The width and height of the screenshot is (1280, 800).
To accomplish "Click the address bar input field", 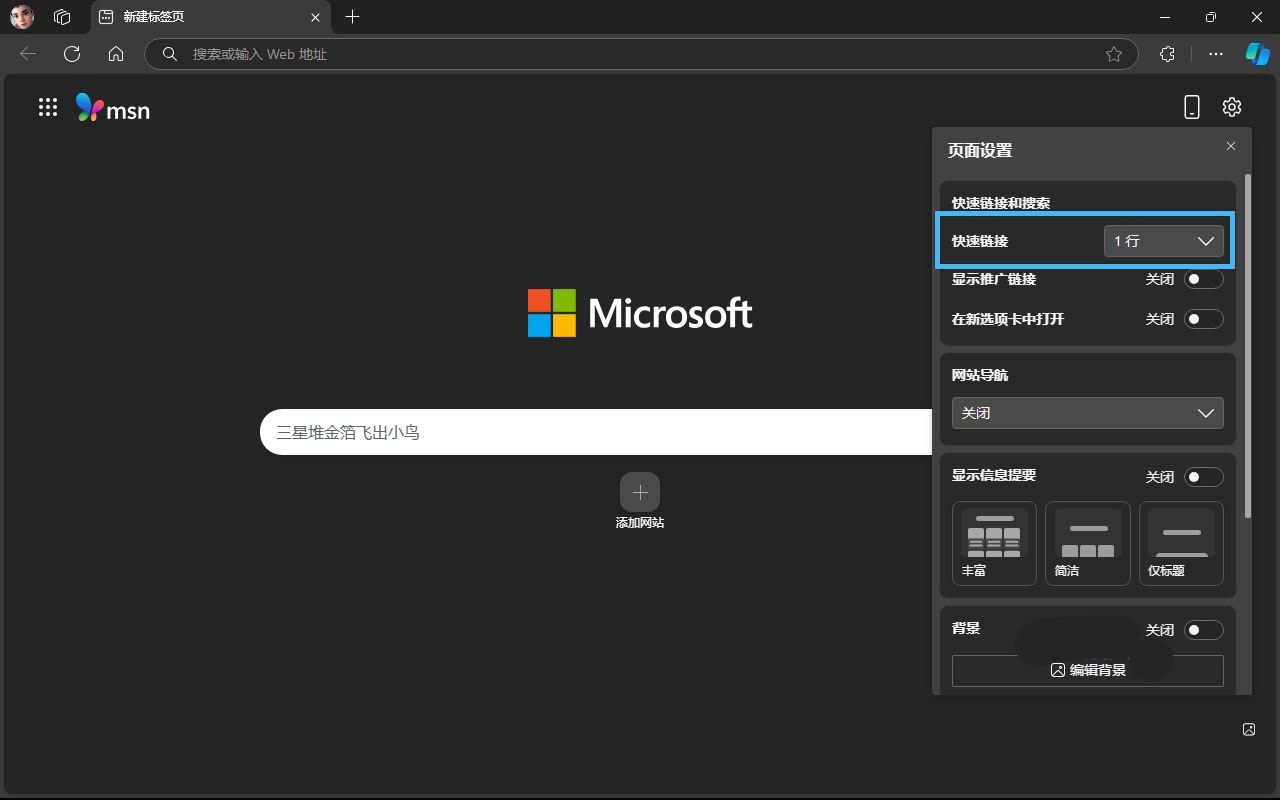I will (640, 54).
